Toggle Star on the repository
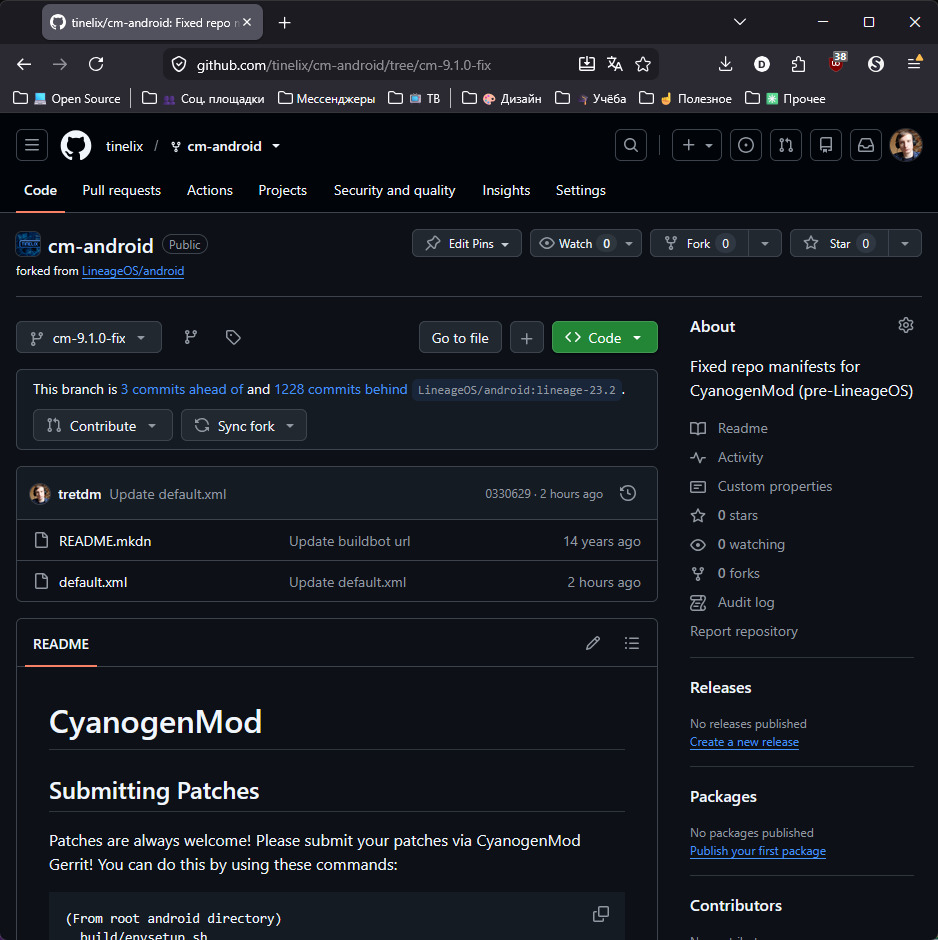Screen dimensions: 938x940 pyautogui.click(x=839, y=243)
